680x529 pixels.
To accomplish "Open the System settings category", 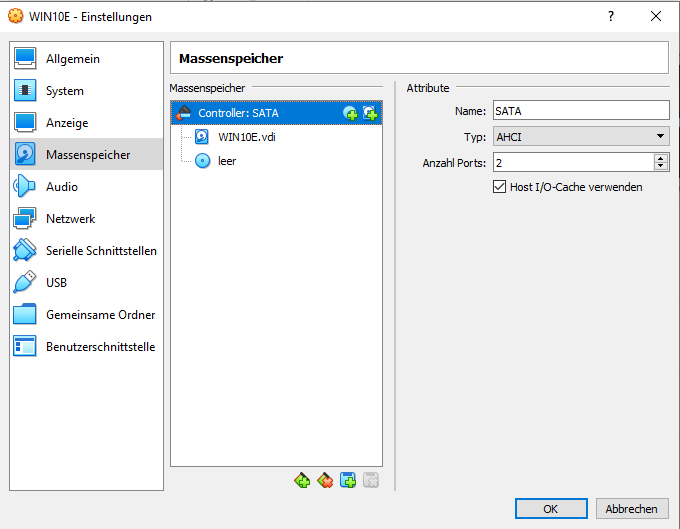I will coord(86,91).
